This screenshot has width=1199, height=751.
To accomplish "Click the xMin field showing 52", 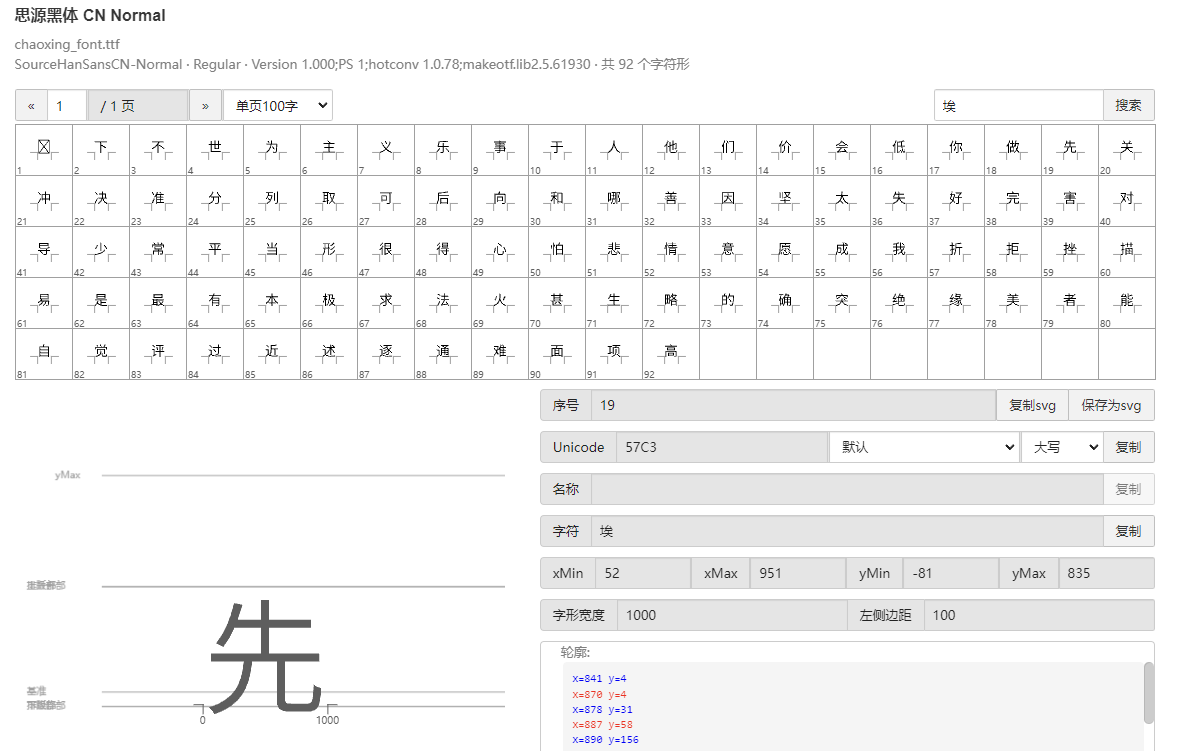I will pos(643,574).
